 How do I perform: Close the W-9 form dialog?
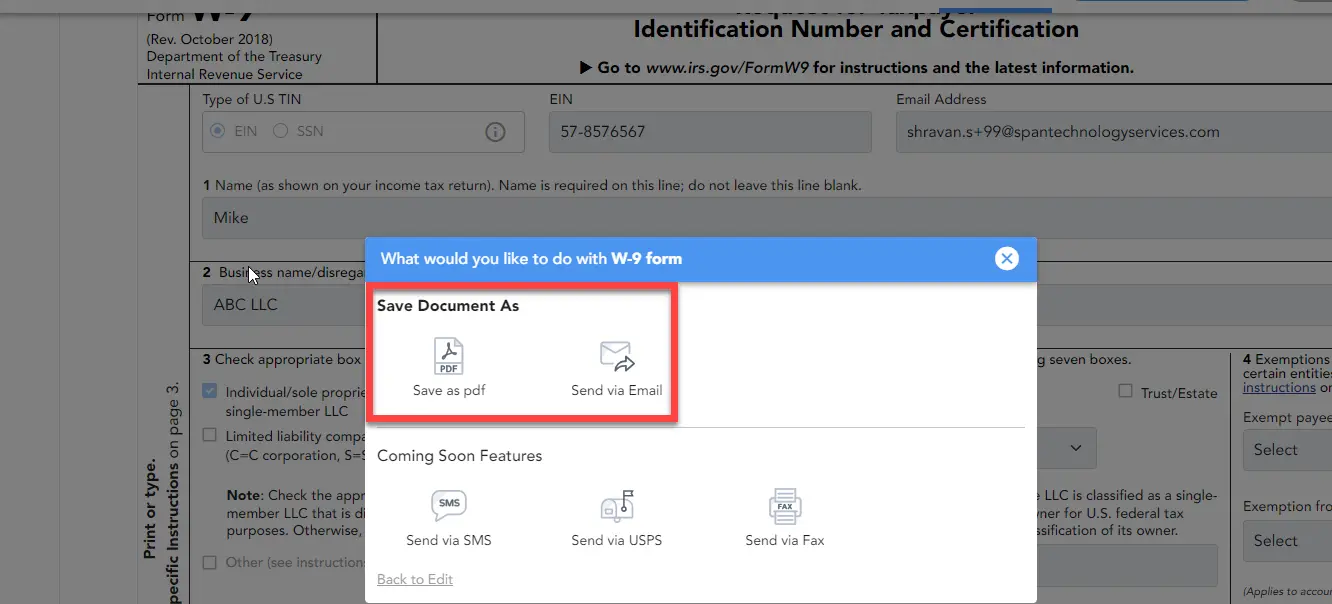coord(1007,258)
